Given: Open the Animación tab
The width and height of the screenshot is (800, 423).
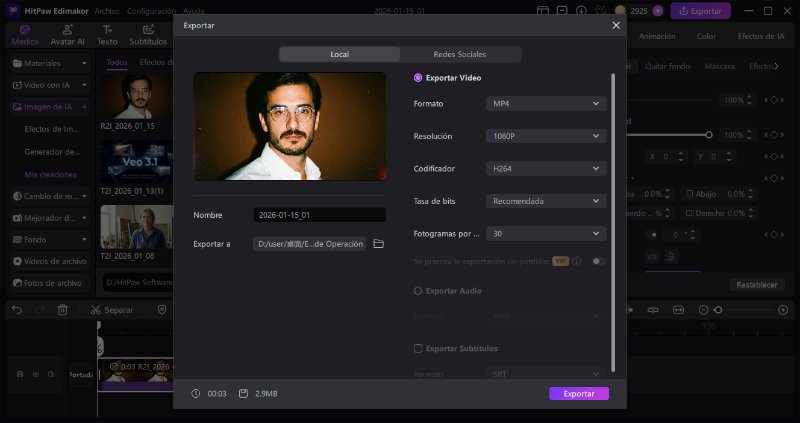Looking at the screenshot, I should [657, 36].
